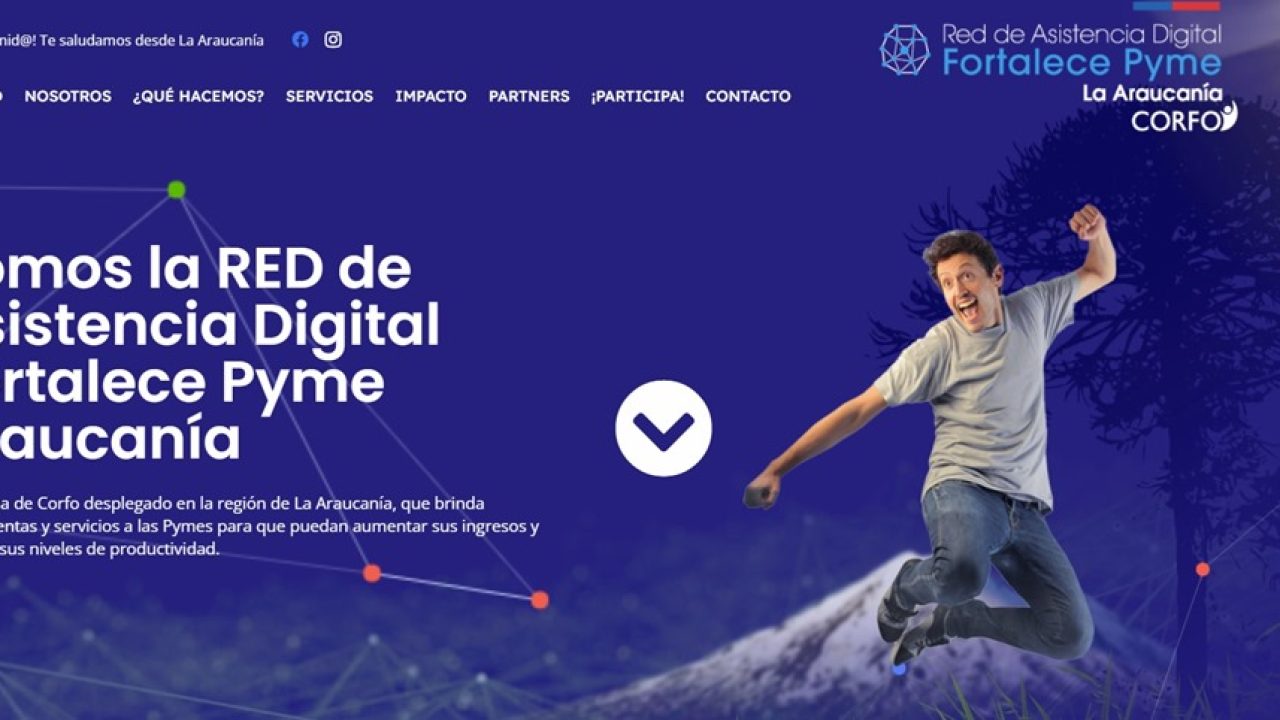Click the hero headline RED de Asistencia Digital
1280x720 pixels.
coord(220,354)
